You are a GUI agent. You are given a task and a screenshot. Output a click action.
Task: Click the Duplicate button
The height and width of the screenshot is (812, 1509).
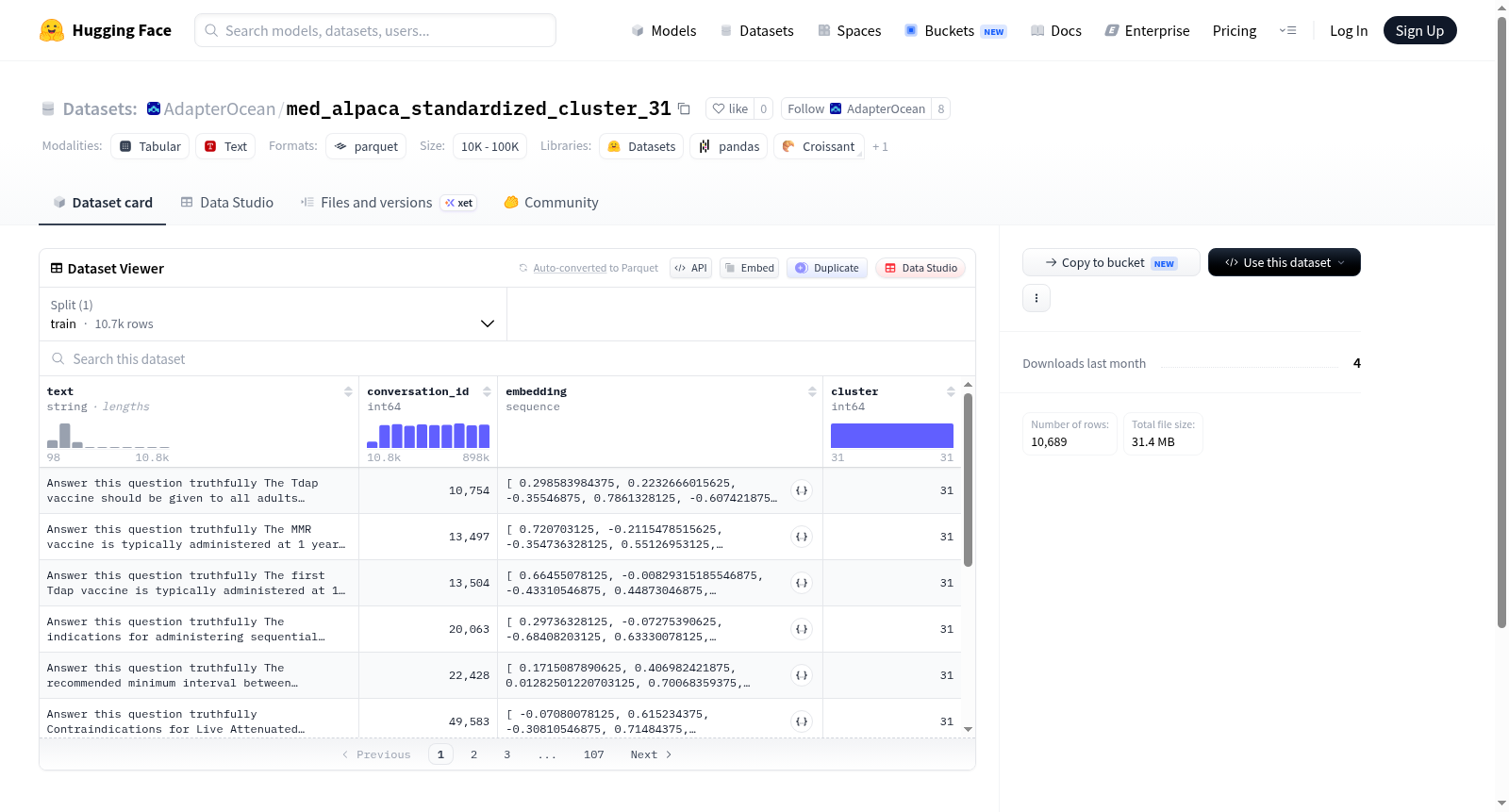(826, 268)
